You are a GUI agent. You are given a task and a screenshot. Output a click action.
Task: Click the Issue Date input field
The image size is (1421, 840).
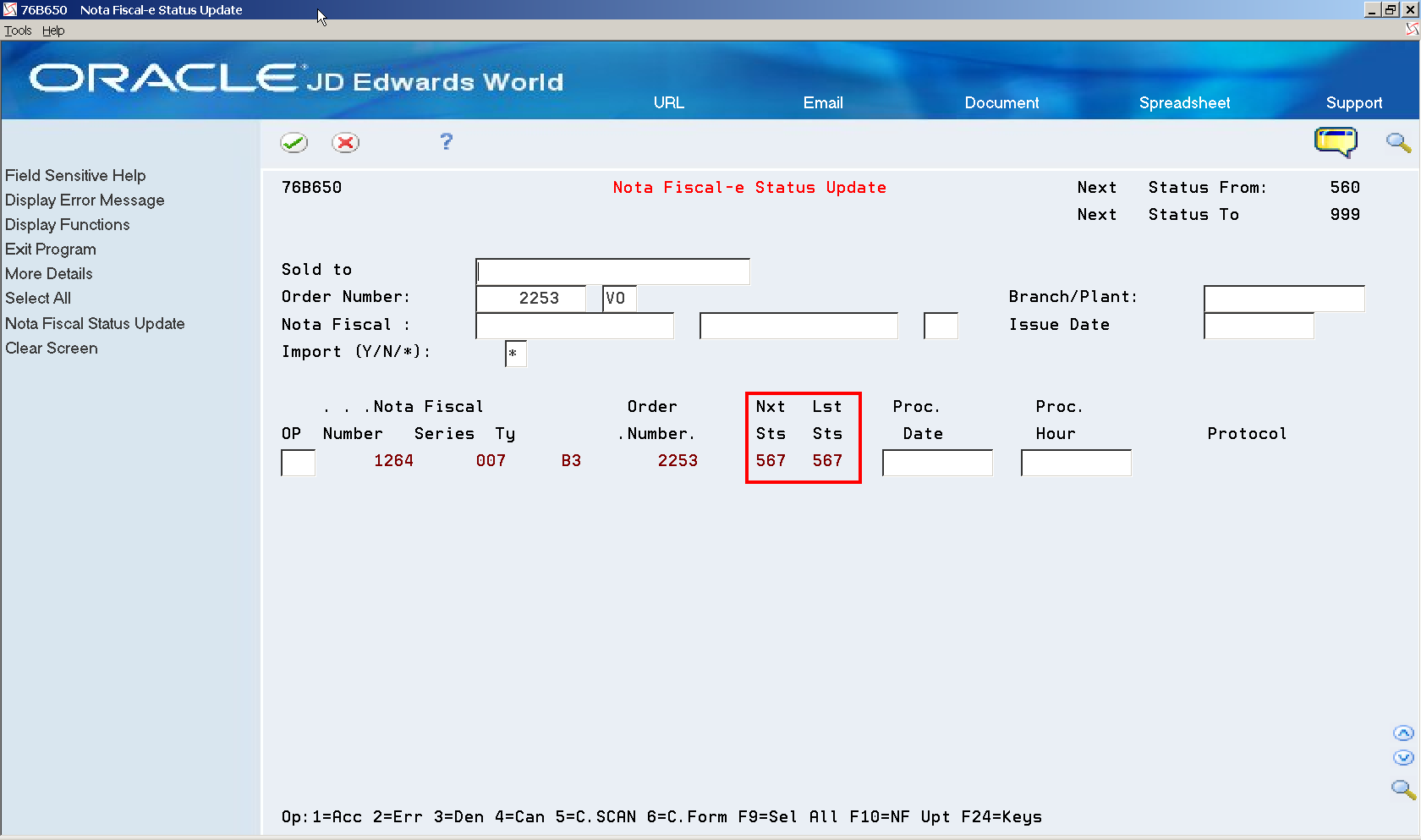[1259, 326]
